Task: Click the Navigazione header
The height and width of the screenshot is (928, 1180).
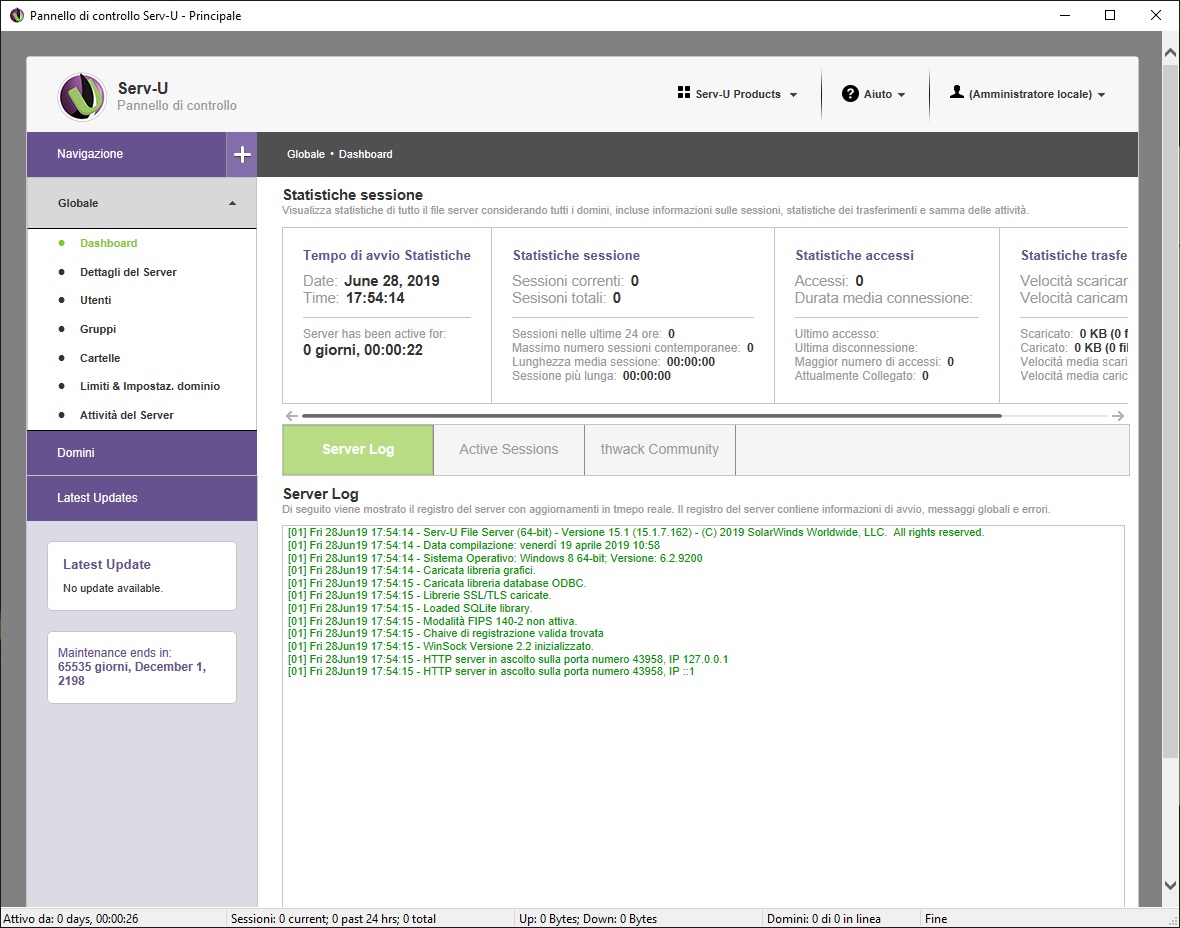Action: (x=126, y=154)
